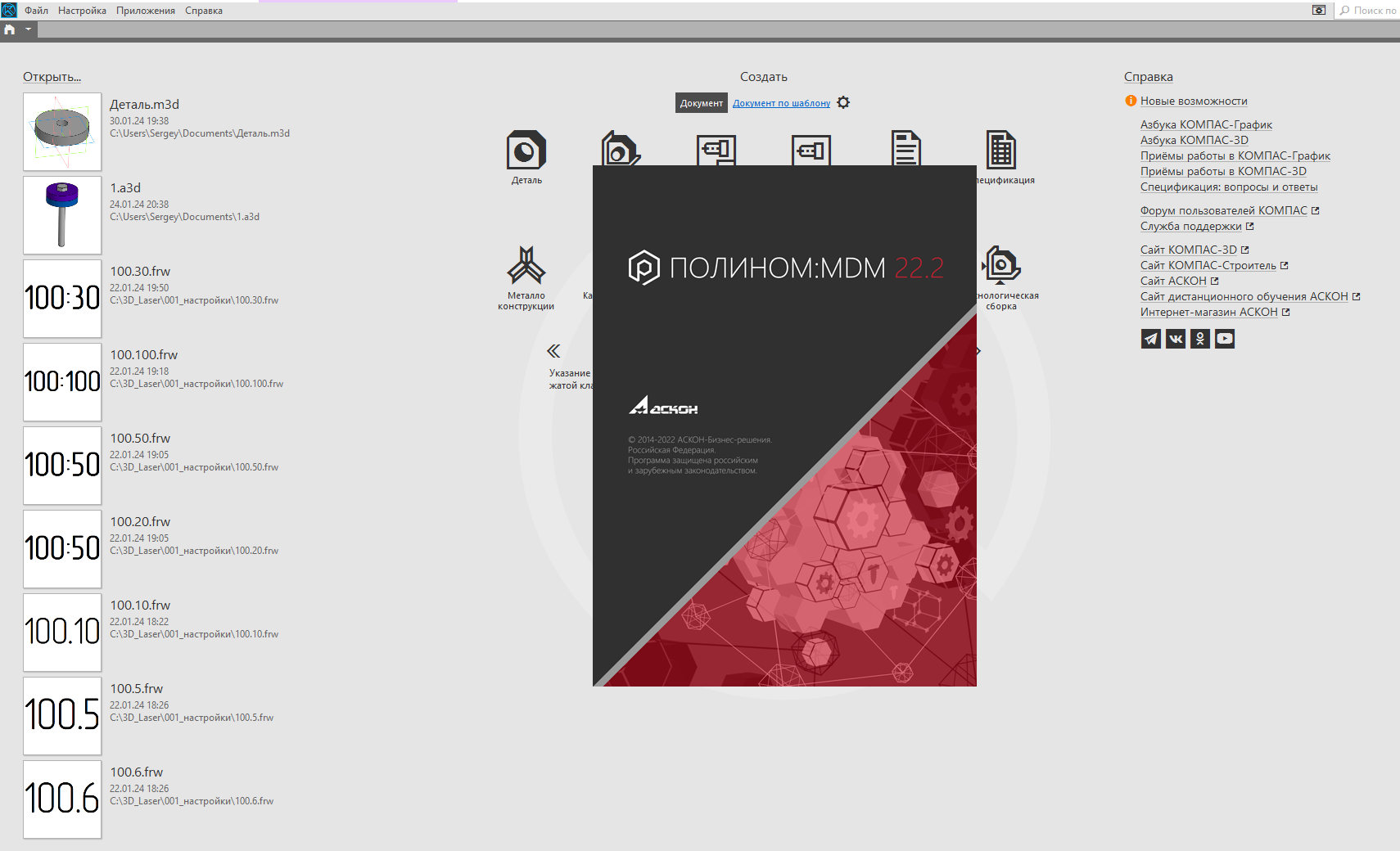Click the 1.a3d file name
This screenshot has height=851, width=1400.
pos(125,188)
